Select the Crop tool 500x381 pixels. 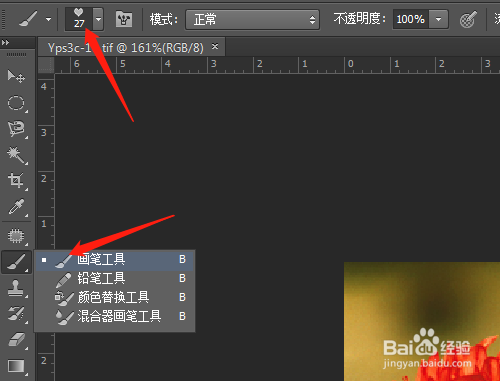(16, 181)
